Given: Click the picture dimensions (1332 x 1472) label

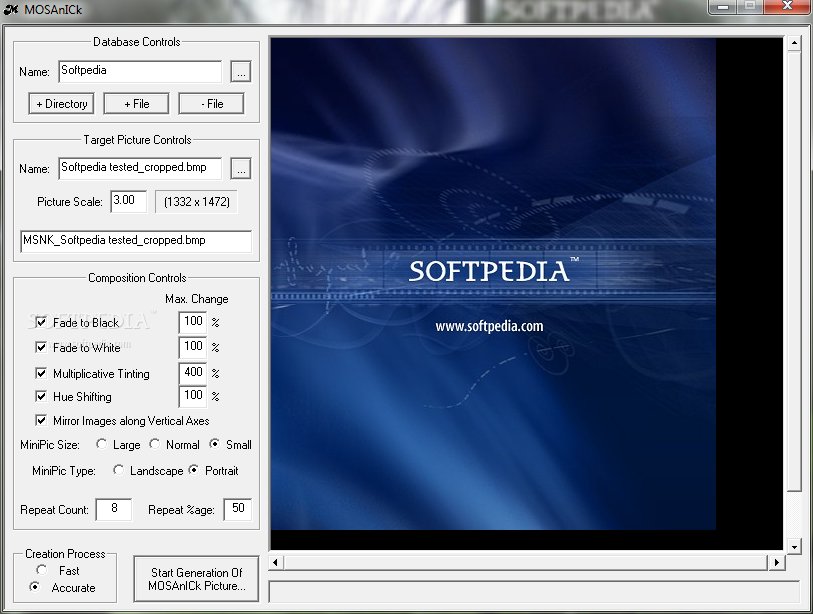Looking at the screenshot, I should coord(197,202).
